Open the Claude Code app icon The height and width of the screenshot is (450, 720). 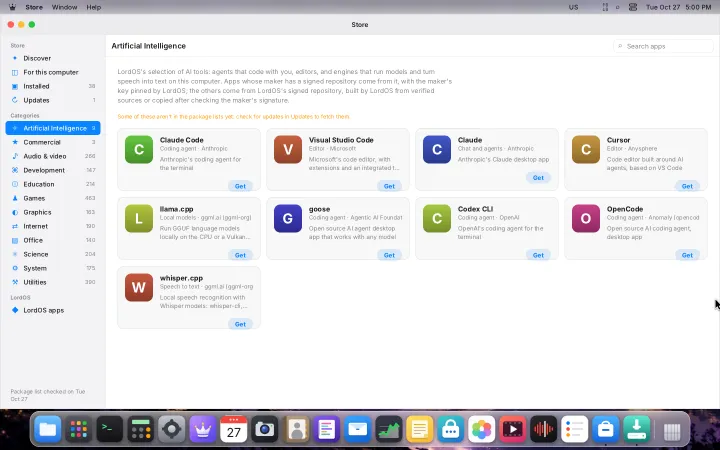139,149
